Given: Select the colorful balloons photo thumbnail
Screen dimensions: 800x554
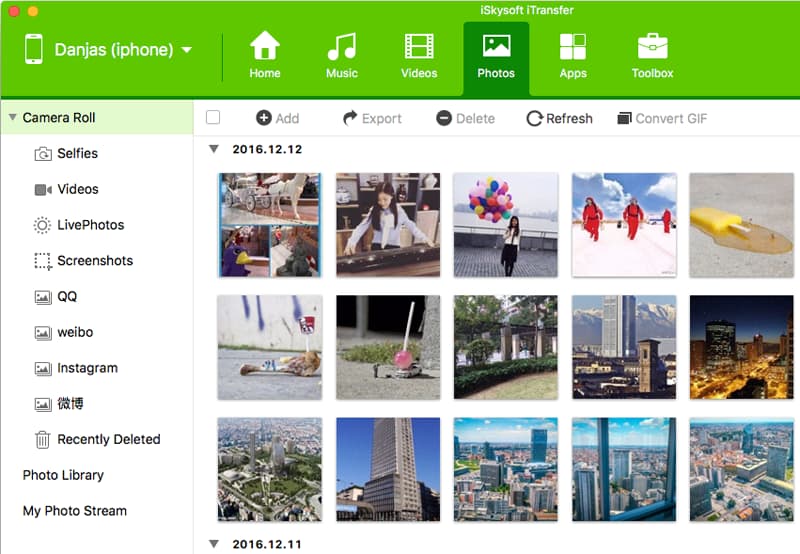Looking at the screenshot, I should (x=505, y=224).
